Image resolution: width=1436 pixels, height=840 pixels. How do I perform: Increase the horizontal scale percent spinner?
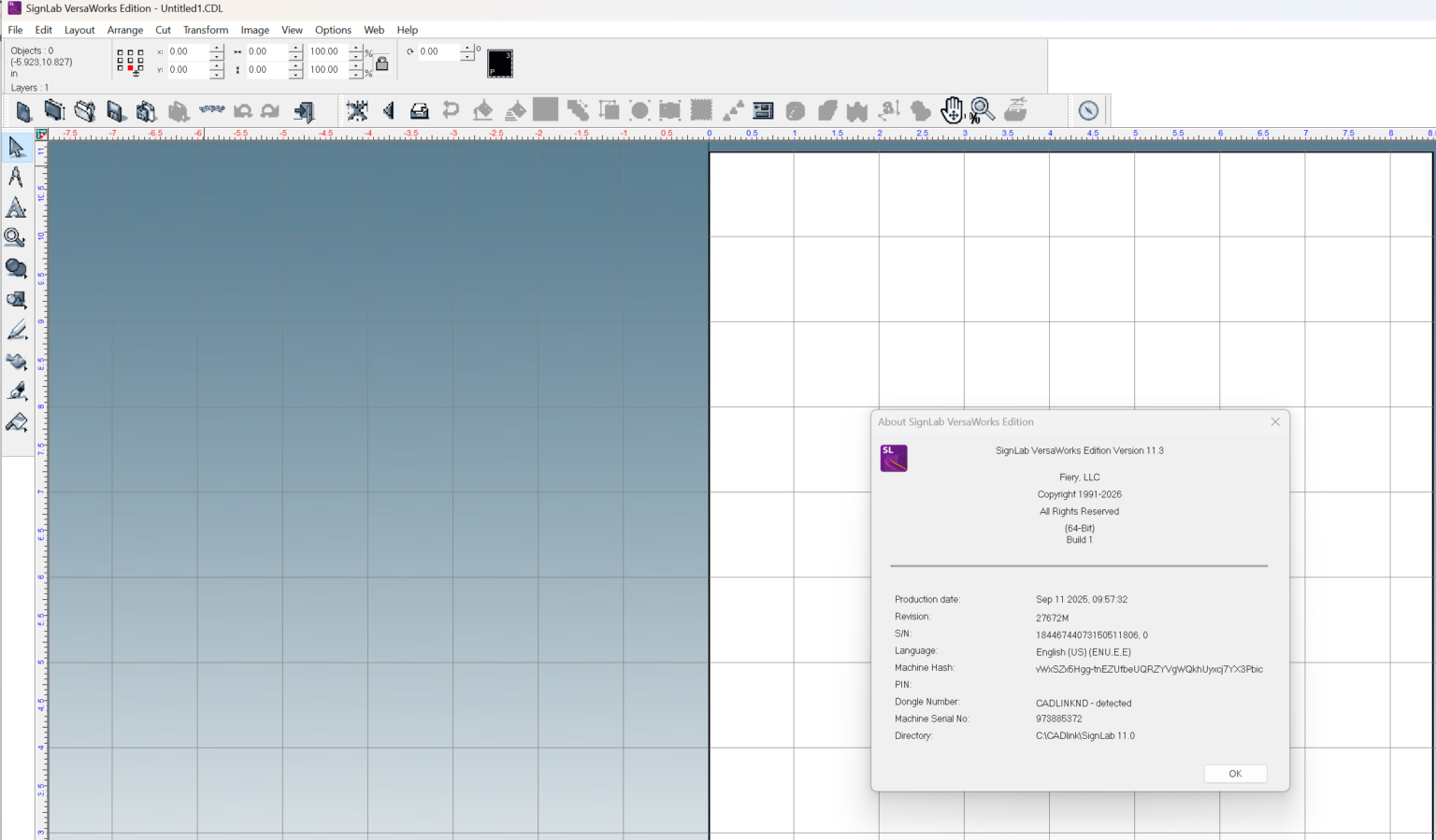point(356,47)
